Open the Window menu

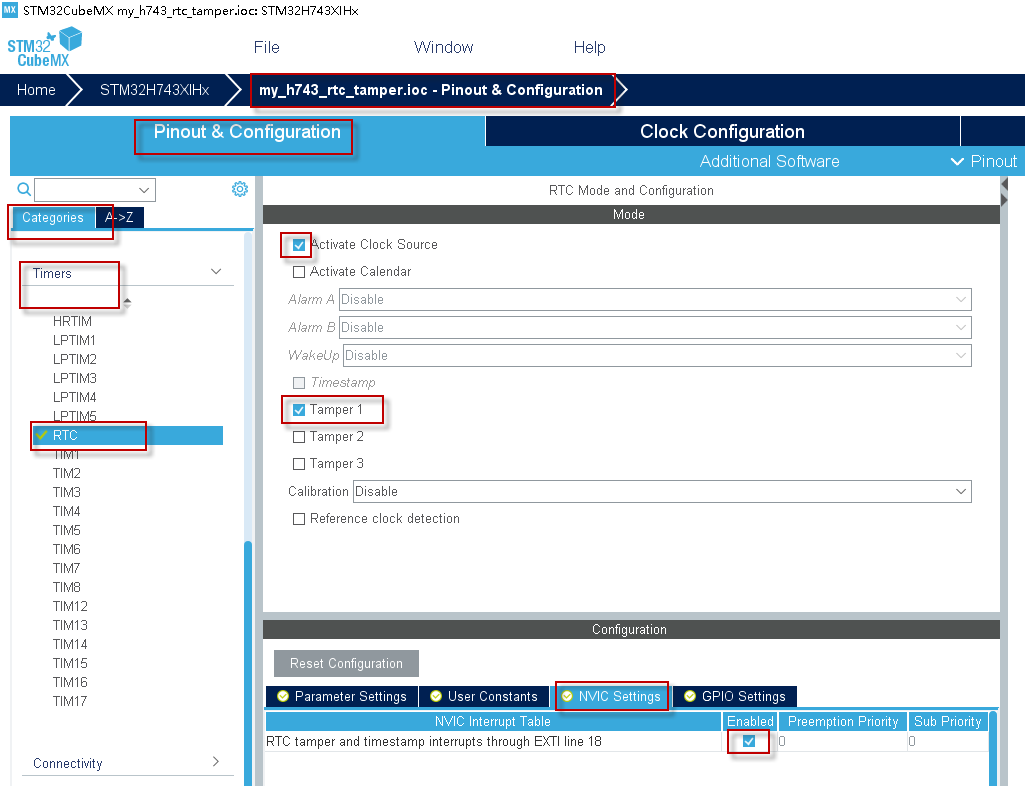click(x=443, y=47)
